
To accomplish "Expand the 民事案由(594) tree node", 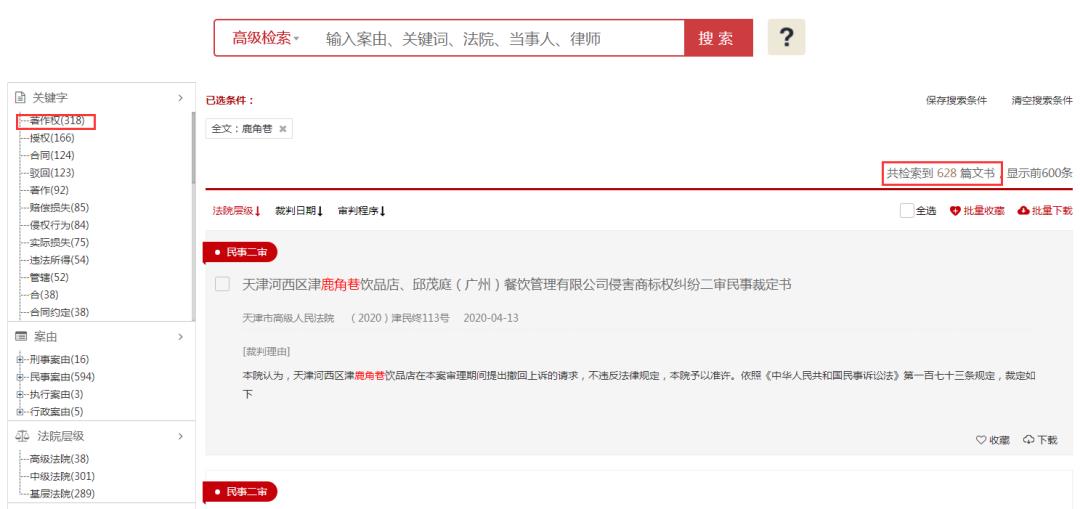I will 19,376.
